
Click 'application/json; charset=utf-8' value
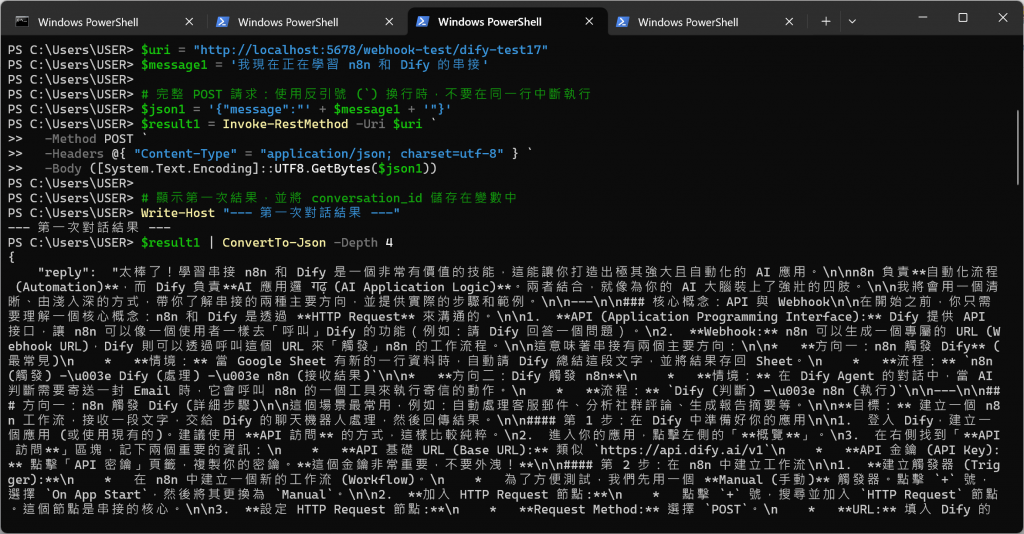pyautogui.click(x=382, y=154)
